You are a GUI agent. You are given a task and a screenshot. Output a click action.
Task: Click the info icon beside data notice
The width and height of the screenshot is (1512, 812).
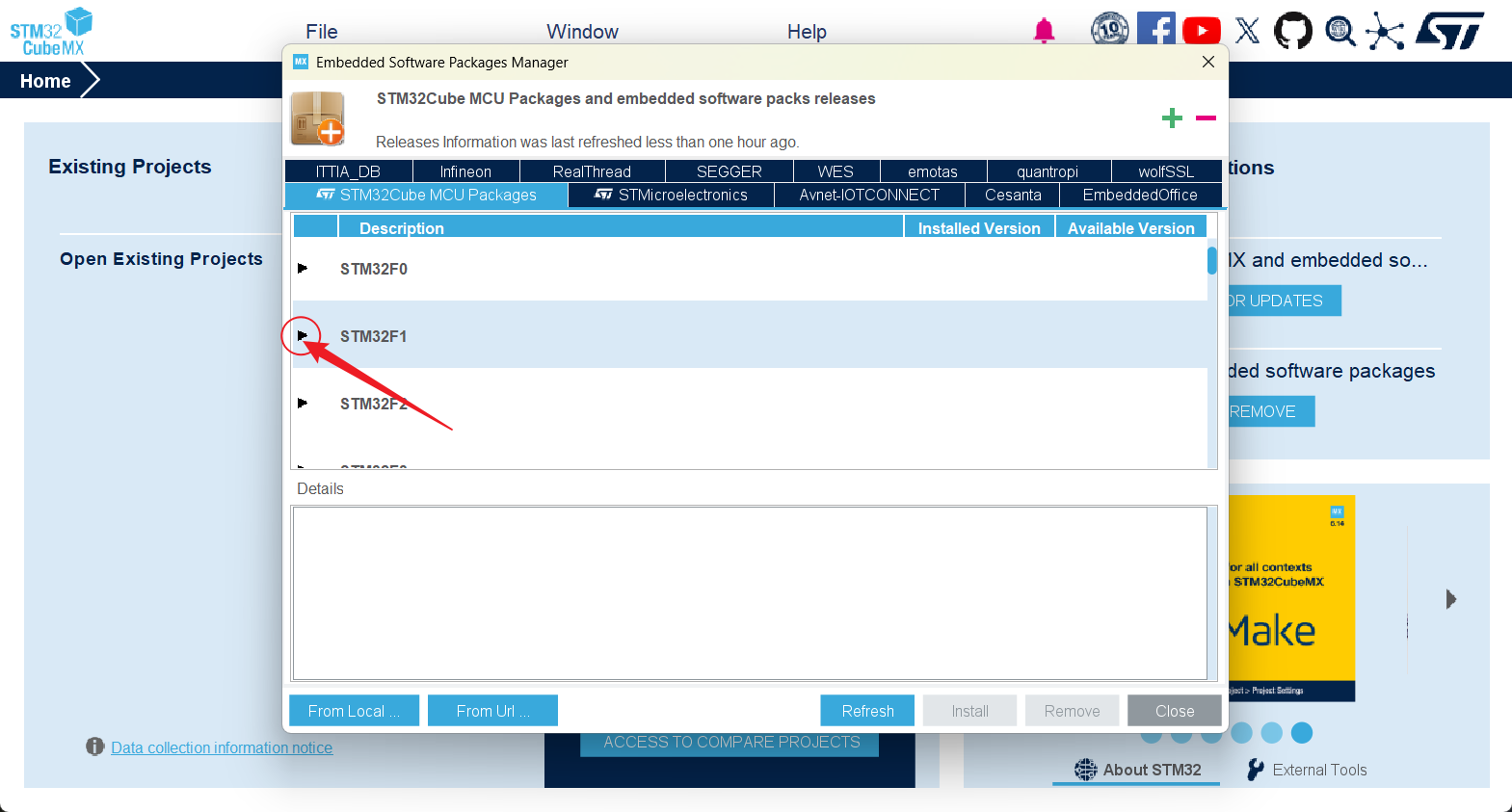coord(94,747)
